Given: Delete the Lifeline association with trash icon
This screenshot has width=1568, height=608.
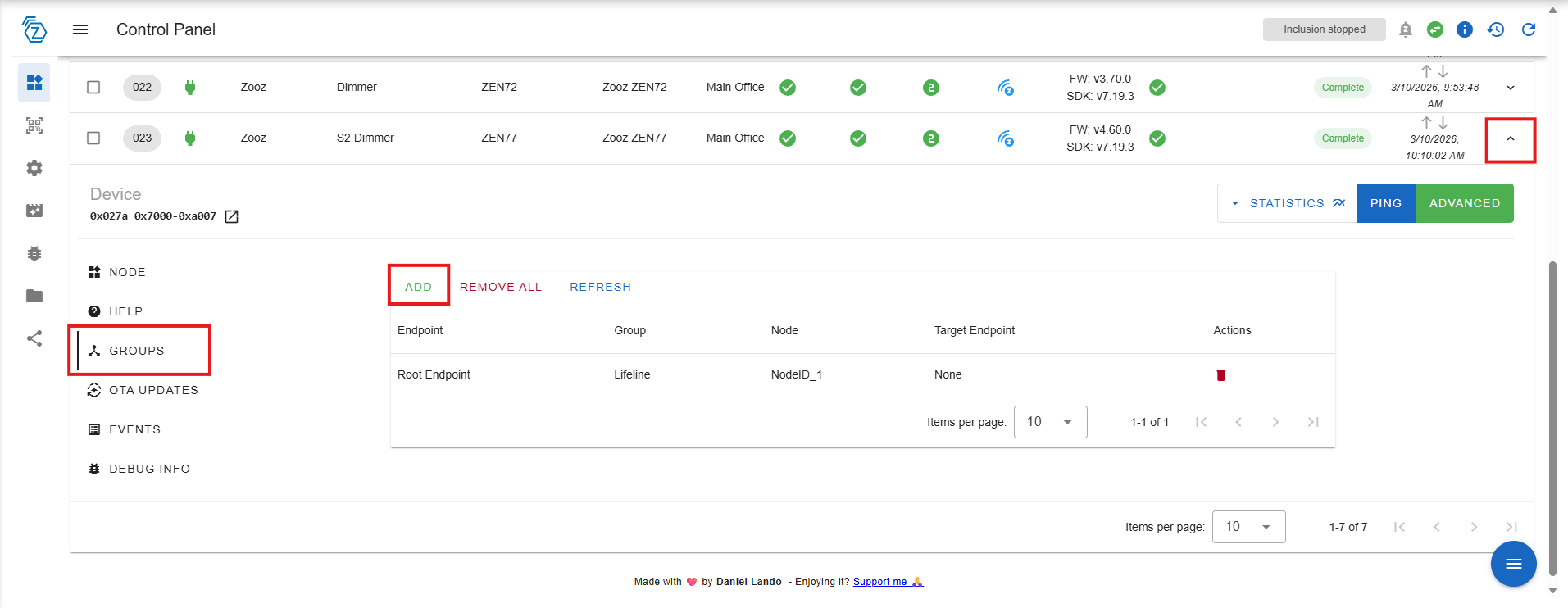Looking at the screenshot, I should coord(1220,375).
